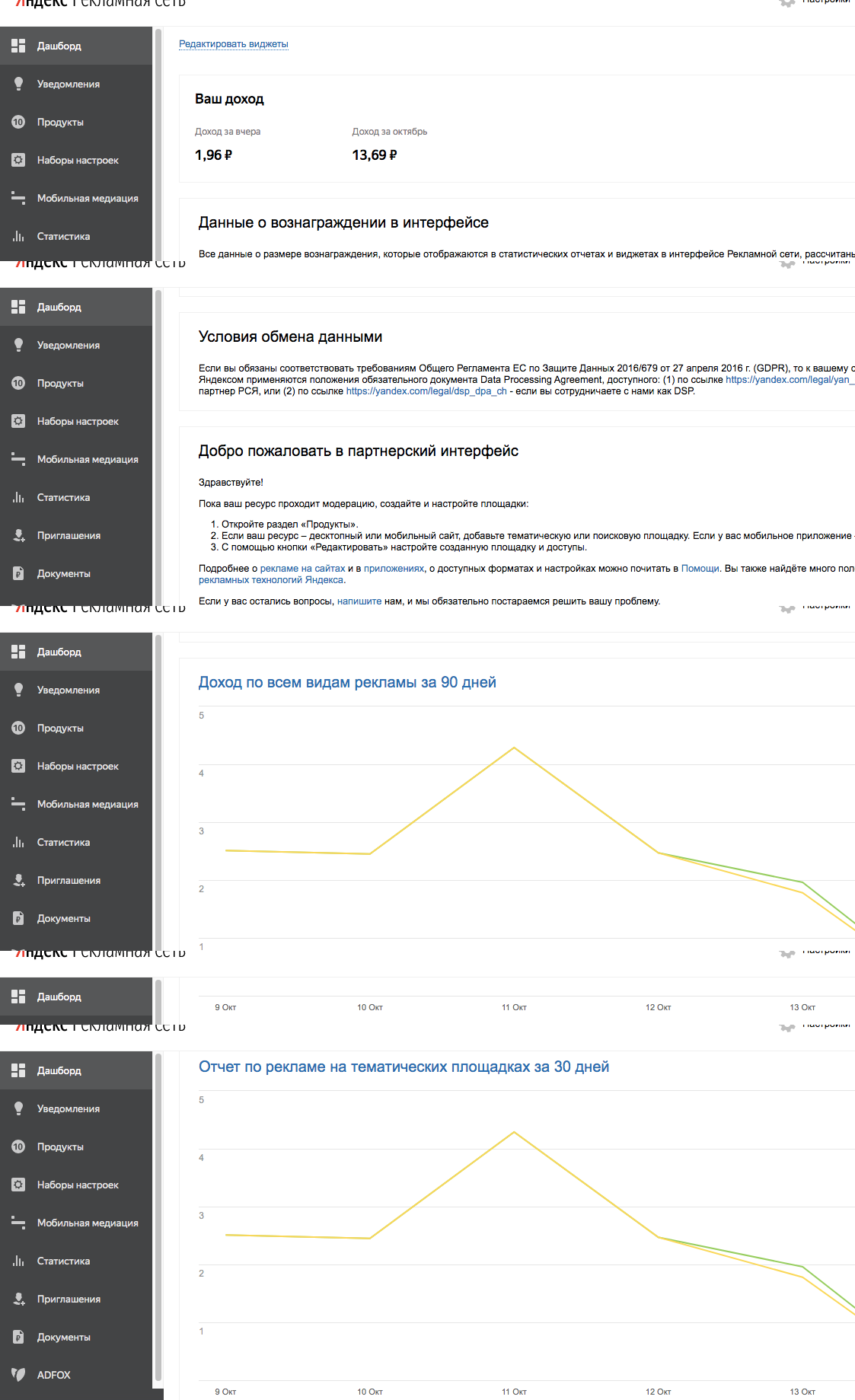Open the Редактировать виджеты link

pyautogui.click(x=233, y=44)
